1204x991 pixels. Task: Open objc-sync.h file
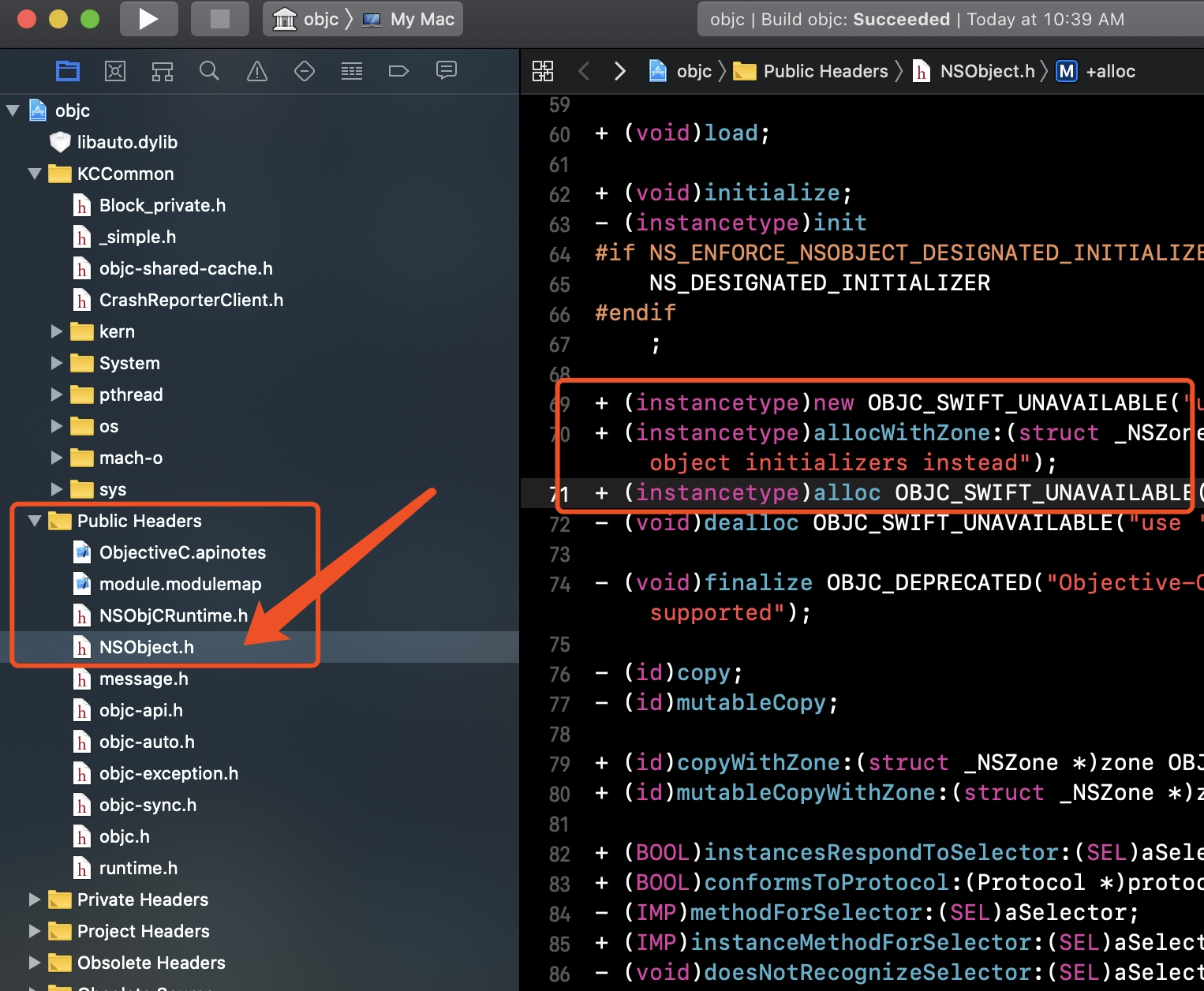(x=260, y=805)
